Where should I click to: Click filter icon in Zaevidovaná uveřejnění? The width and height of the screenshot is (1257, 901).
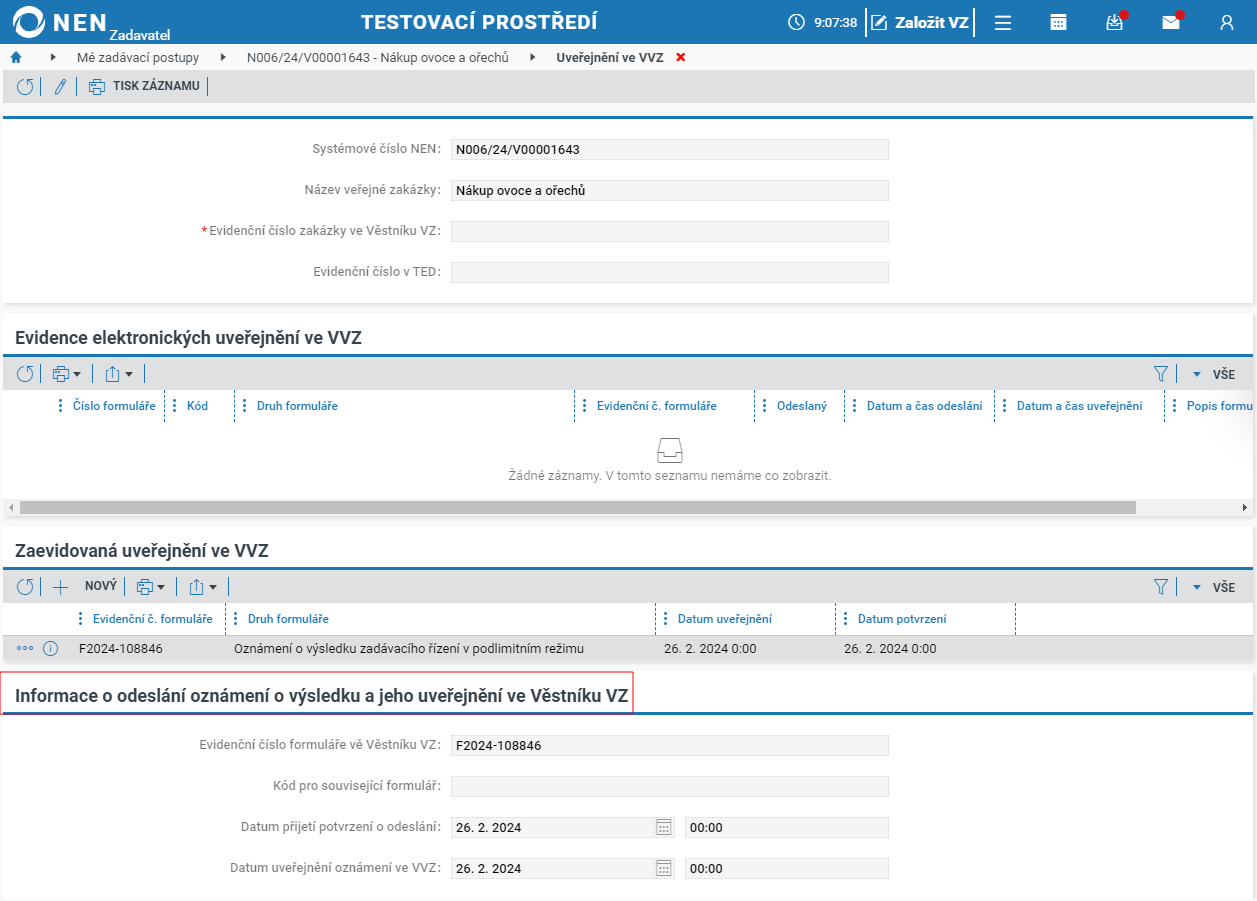(x=1161, y=587)
